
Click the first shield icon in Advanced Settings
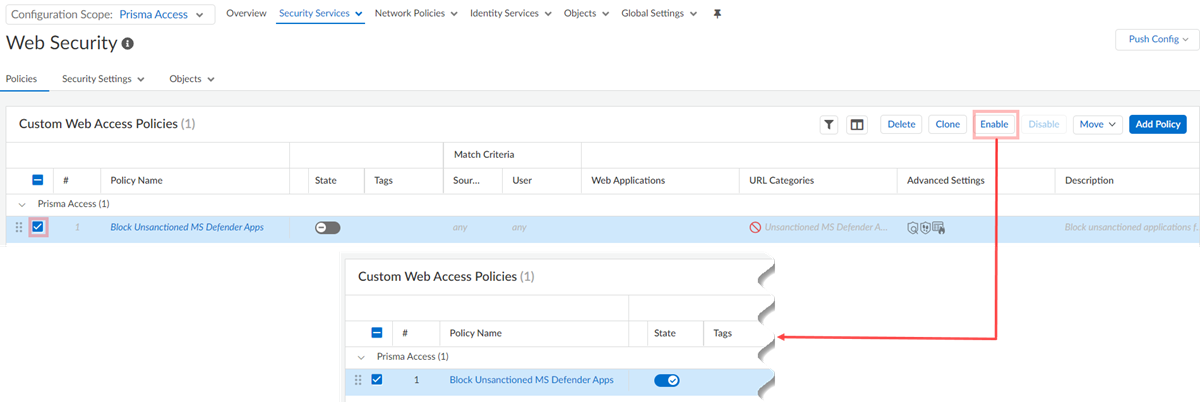[x=913, y=227]
